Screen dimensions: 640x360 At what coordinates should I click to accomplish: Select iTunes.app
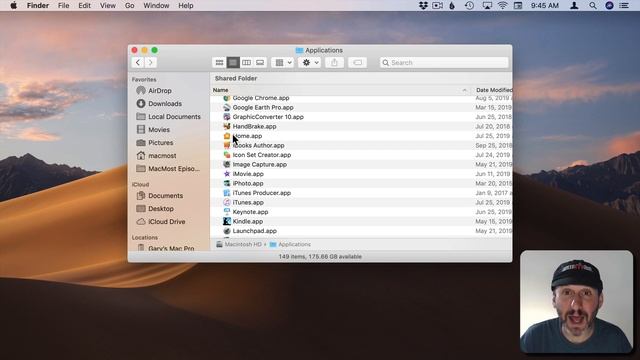[x=248, y=202]
